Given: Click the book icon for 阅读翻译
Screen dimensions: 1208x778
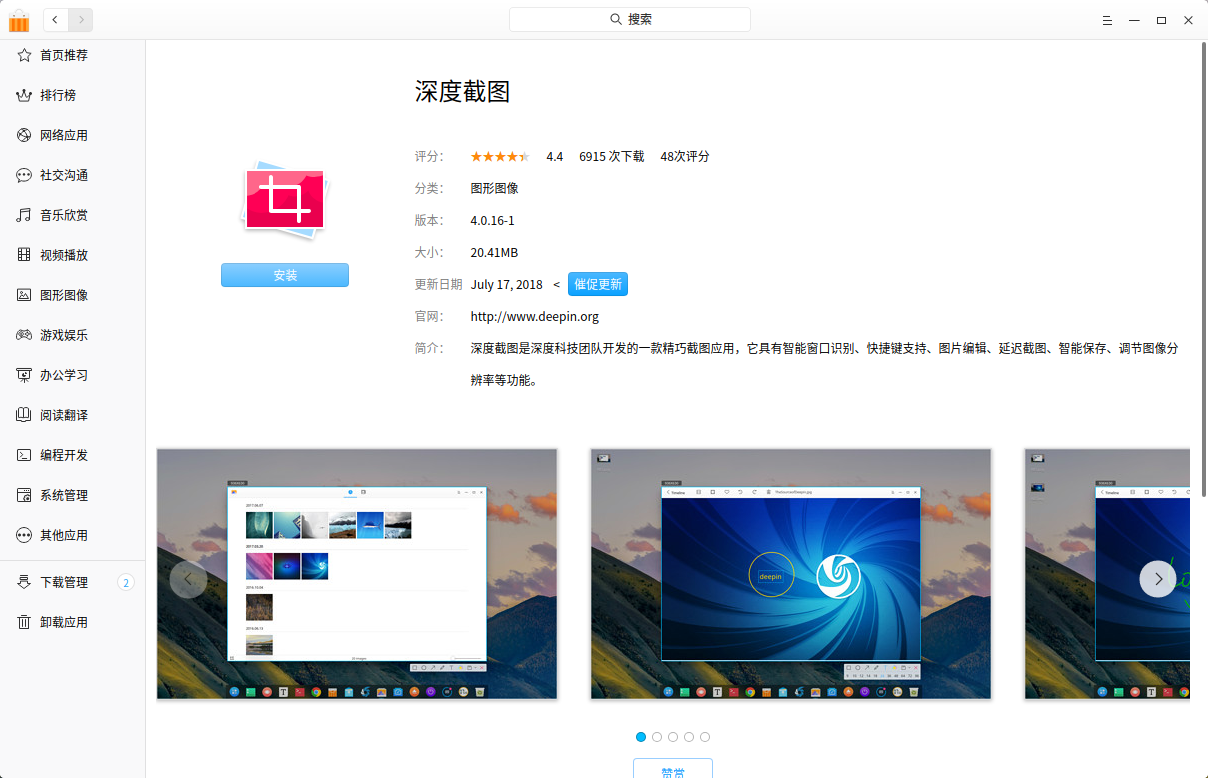Looking at the screenshot, I should tap(24, 415).
